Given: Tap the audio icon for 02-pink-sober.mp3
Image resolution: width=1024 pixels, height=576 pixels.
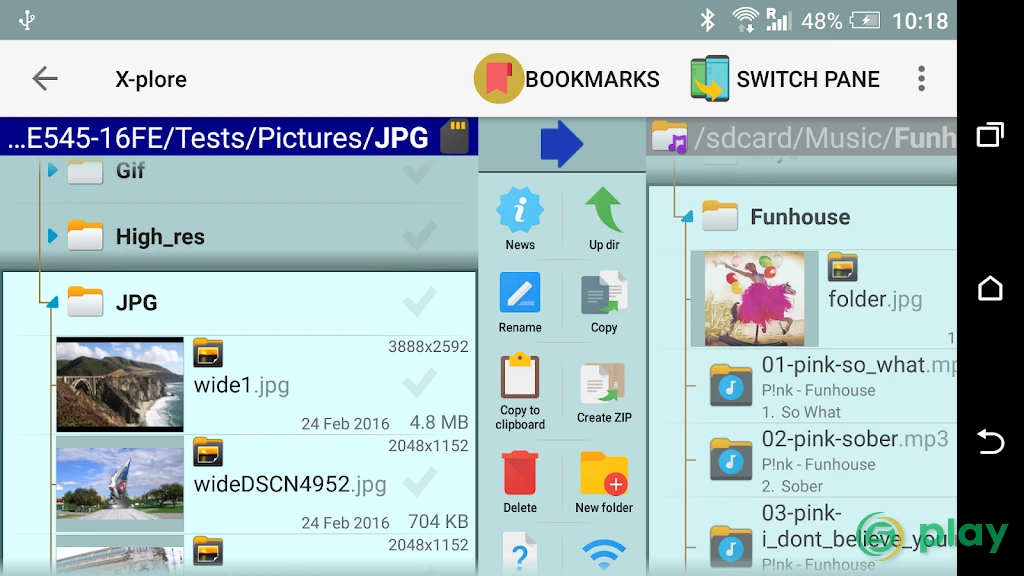Looking at the screenshot, I should coord(731,459).
